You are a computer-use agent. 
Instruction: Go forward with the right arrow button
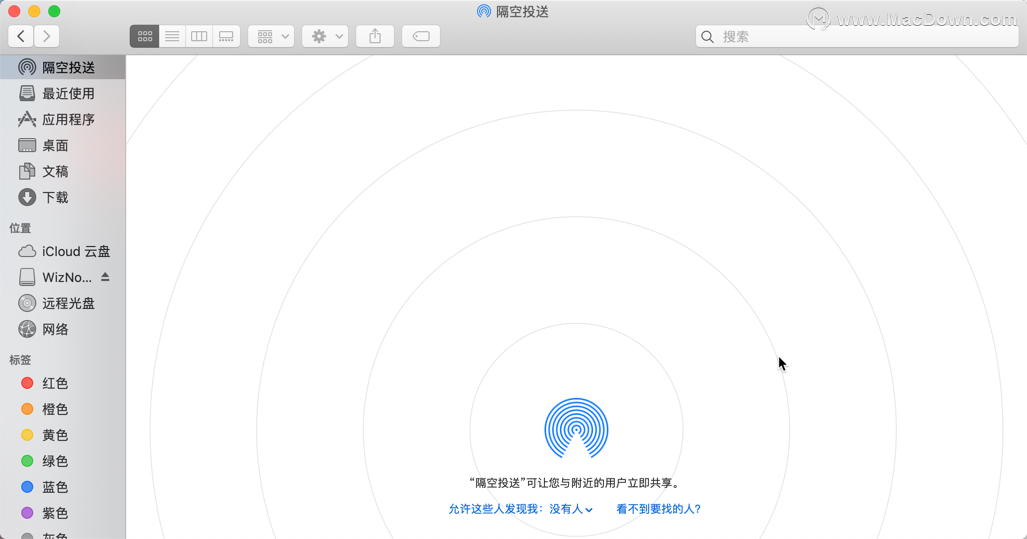click(x=47, y=36)
